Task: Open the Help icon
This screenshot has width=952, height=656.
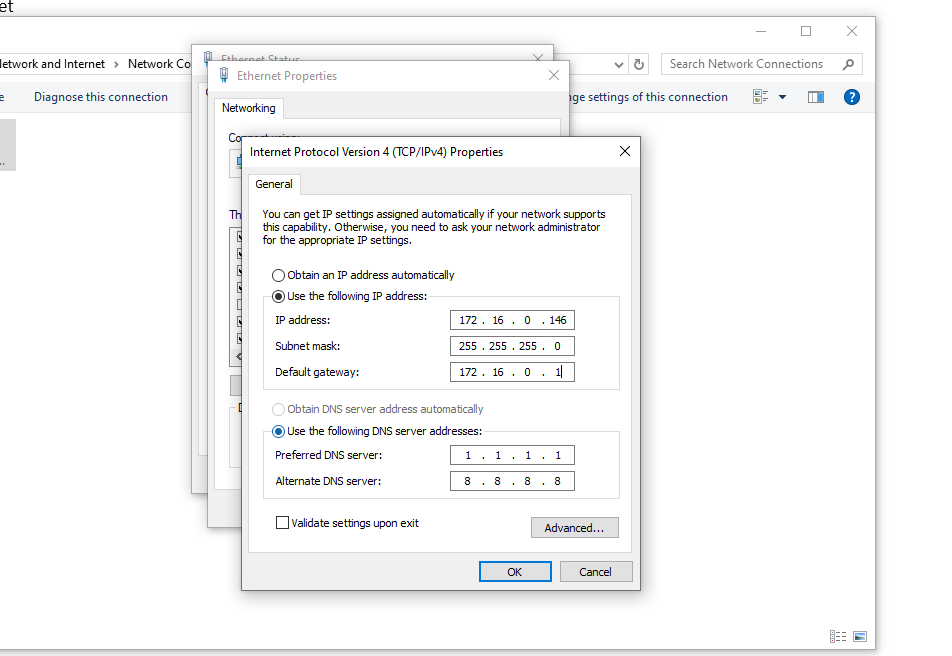Action: [852, 97]
